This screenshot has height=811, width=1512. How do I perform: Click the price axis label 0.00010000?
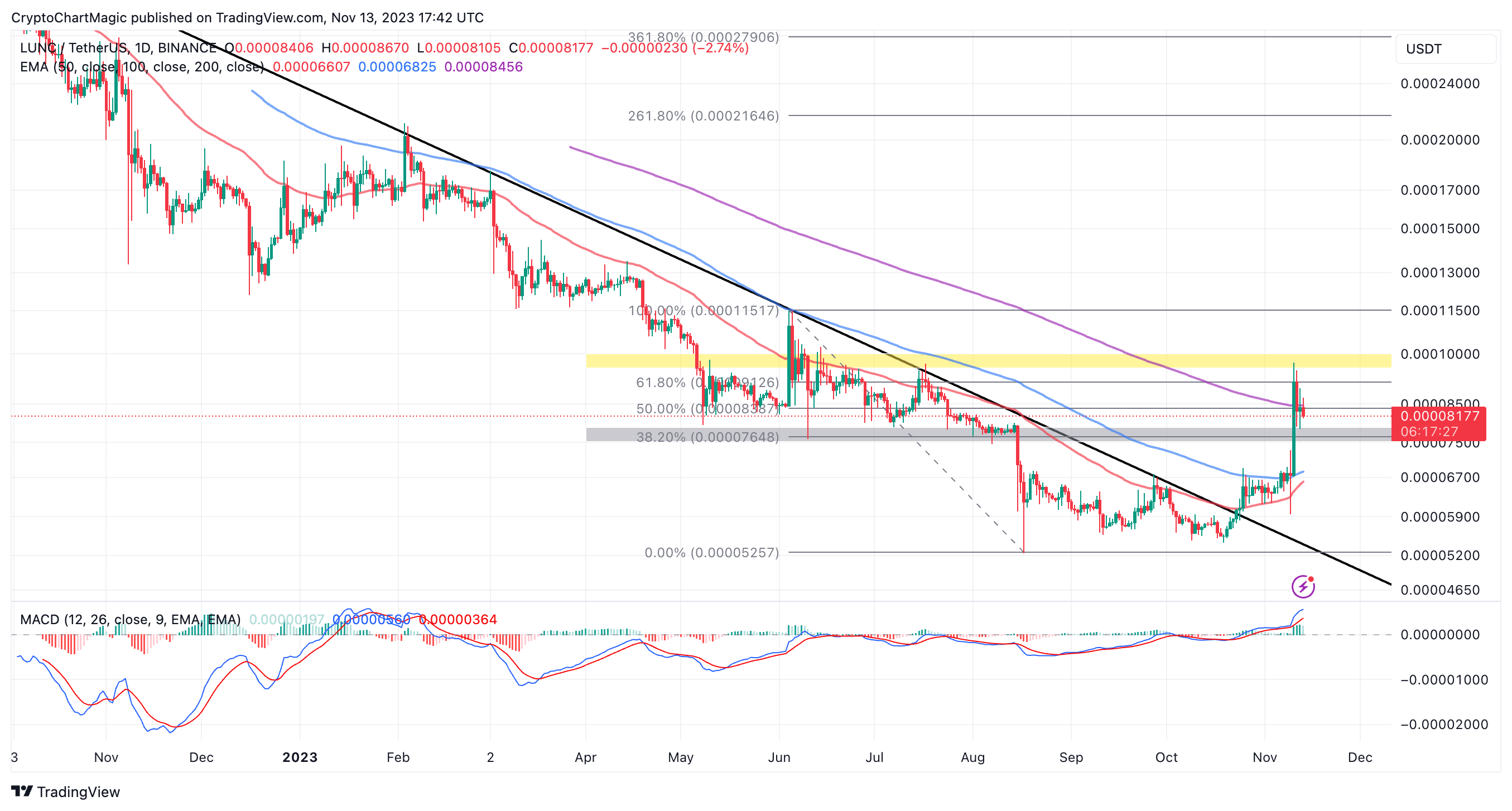coord(1439,354)
